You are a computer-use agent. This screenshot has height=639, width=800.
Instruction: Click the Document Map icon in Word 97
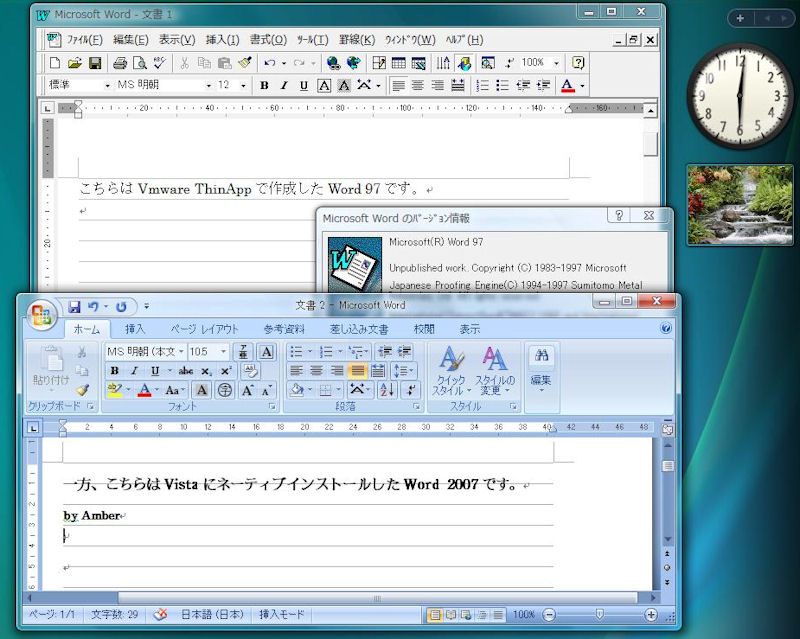(x=488, y=63)
